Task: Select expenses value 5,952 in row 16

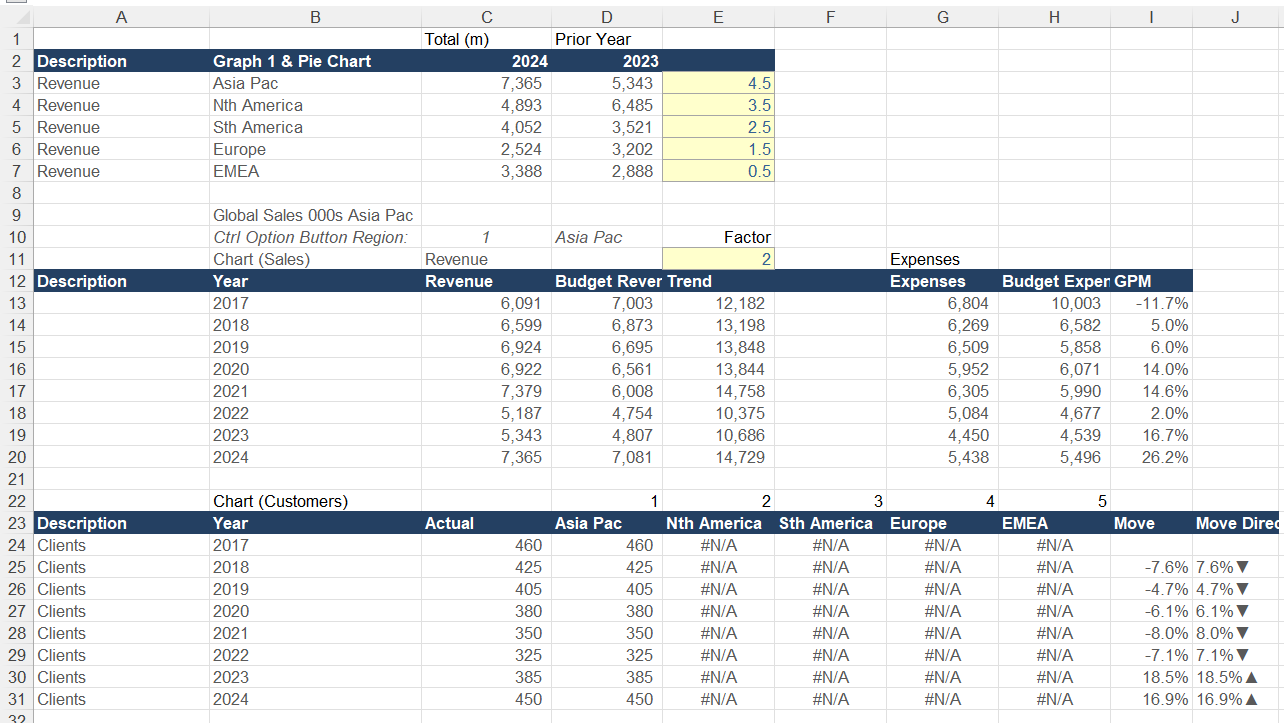Action: pos(942,369)
